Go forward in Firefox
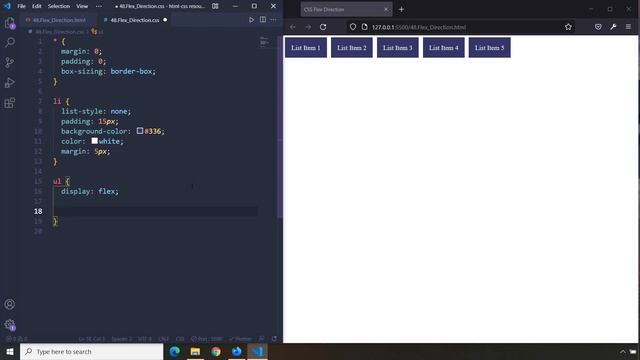Screen dimensions: 640x360 (308, 27)
